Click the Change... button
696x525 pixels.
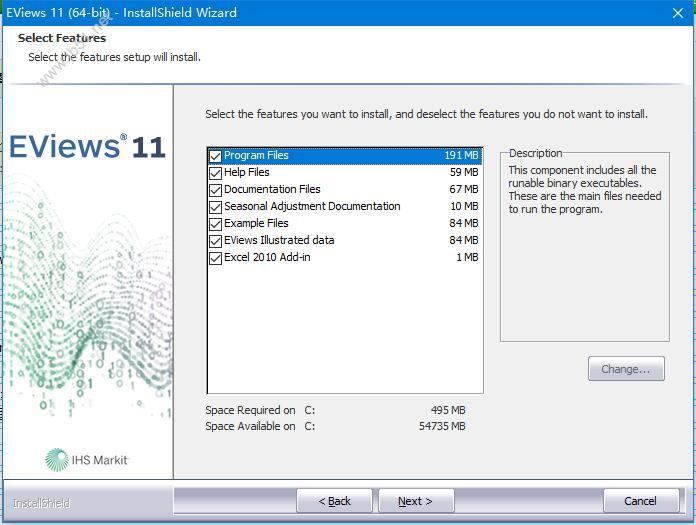click(626, 369)
